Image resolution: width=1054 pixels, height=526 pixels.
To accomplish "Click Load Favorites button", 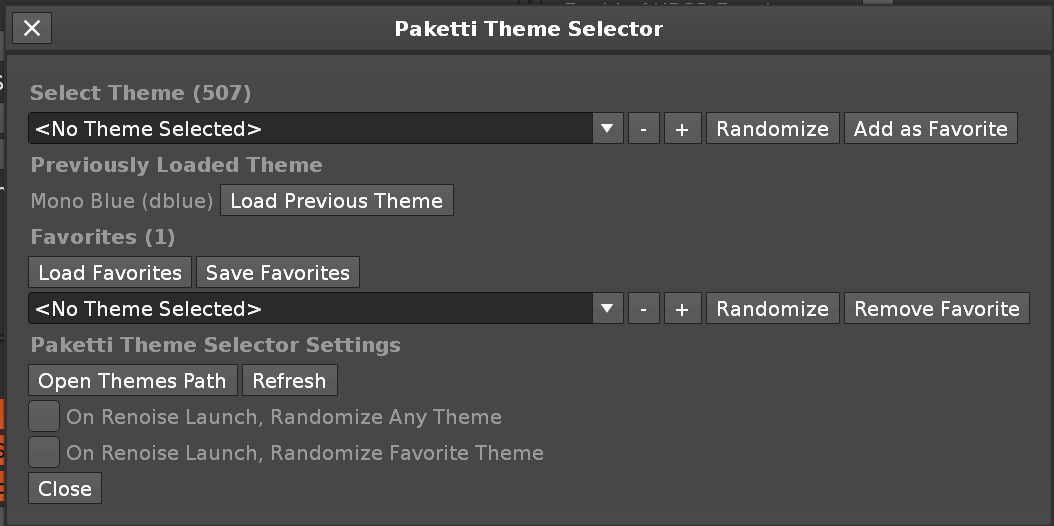I will [x=110, y=273].
